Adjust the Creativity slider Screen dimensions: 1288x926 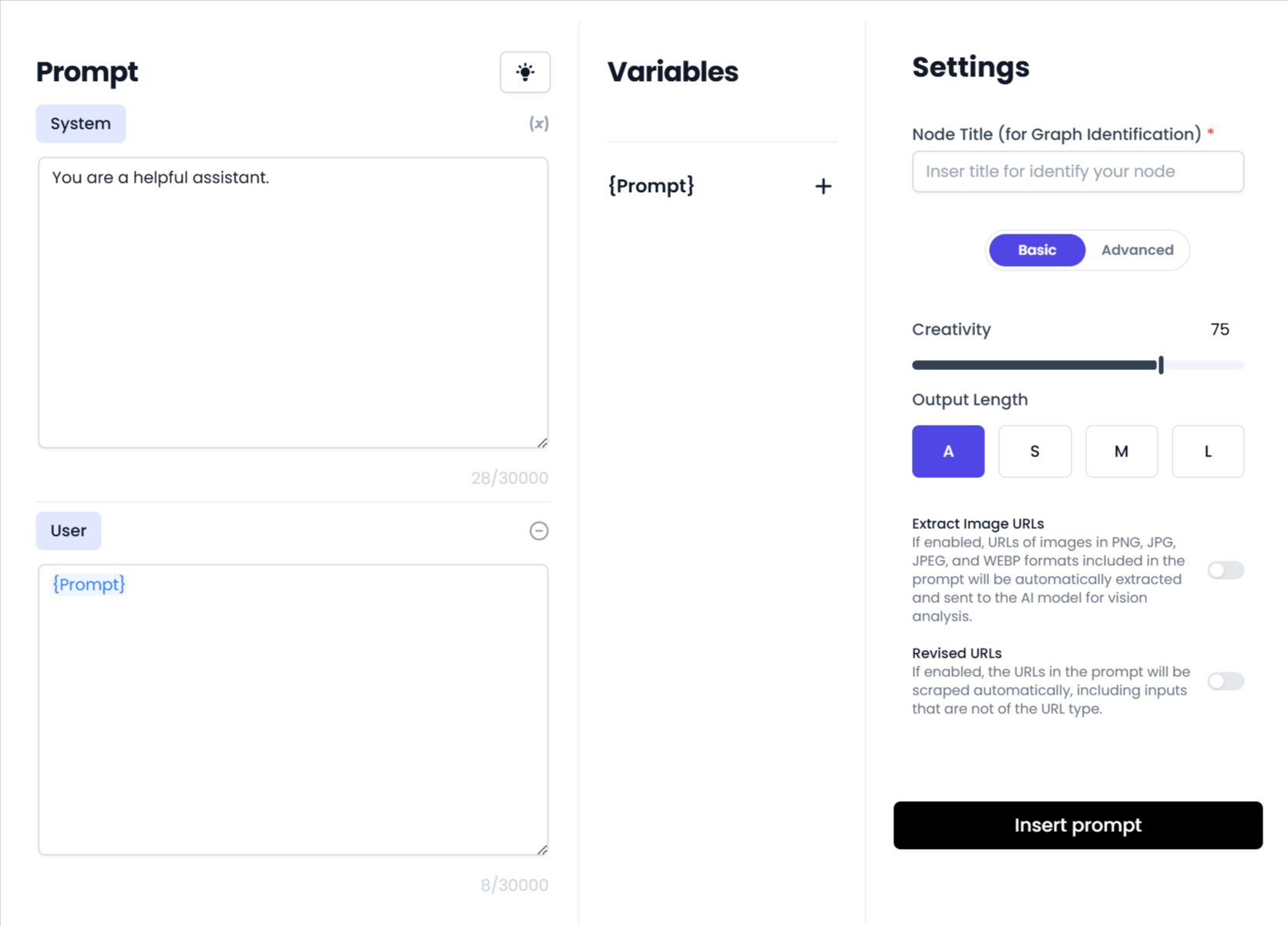coord(1160,365)
